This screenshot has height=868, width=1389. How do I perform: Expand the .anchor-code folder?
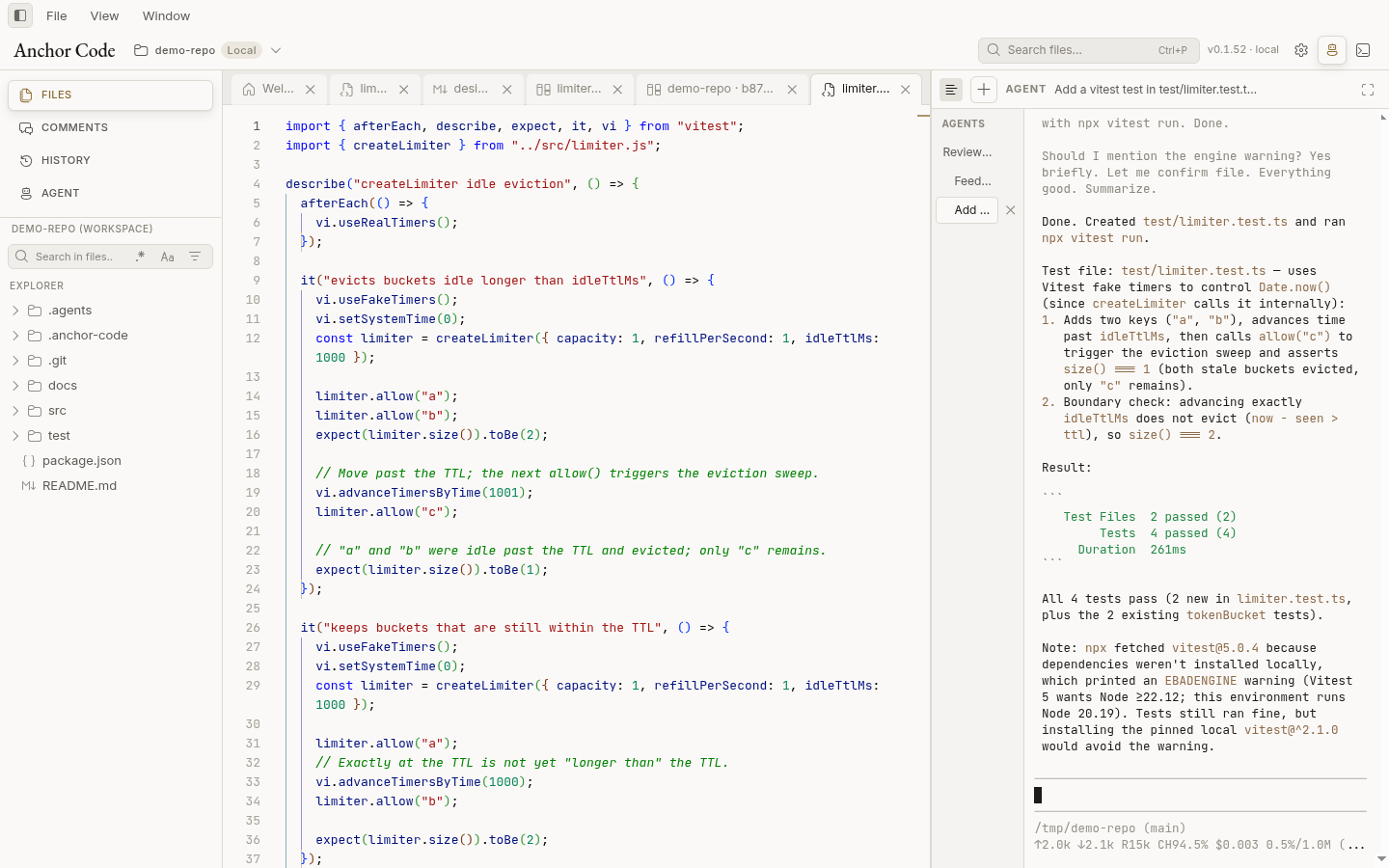[15, 336]
